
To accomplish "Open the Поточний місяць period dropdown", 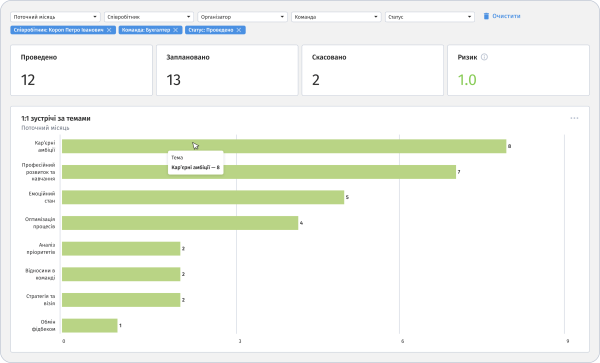I will click(55, 17).
